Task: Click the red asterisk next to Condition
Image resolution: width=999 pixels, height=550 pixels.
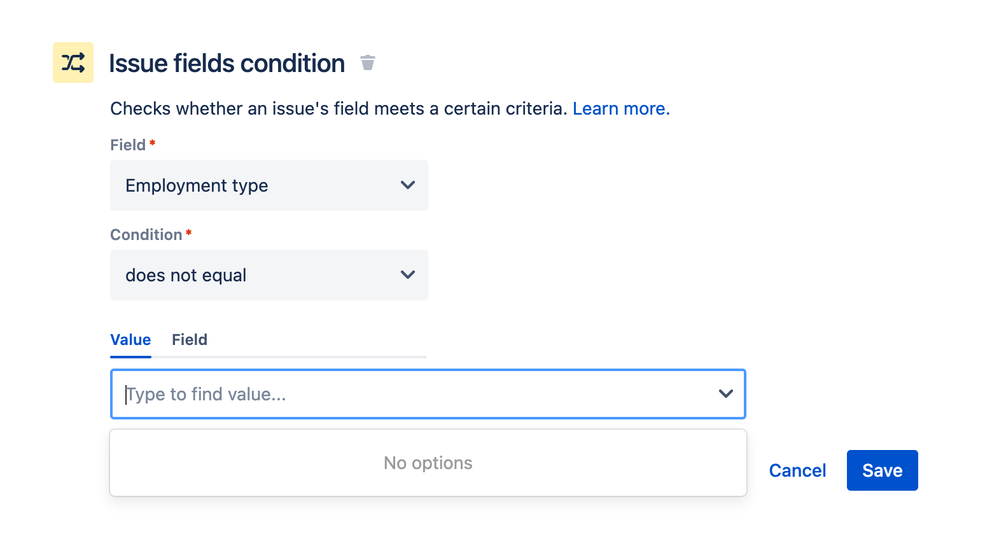Action: click(x=189, y=233)
